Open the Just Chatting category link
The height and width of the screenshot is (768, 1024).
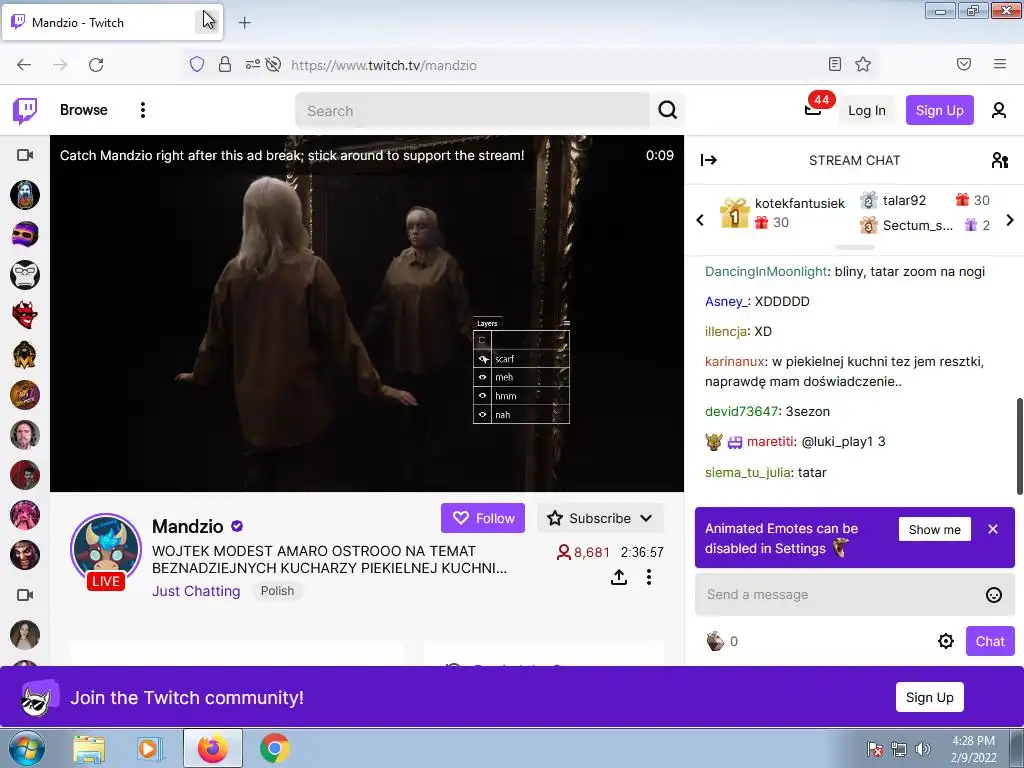point(196,591)
